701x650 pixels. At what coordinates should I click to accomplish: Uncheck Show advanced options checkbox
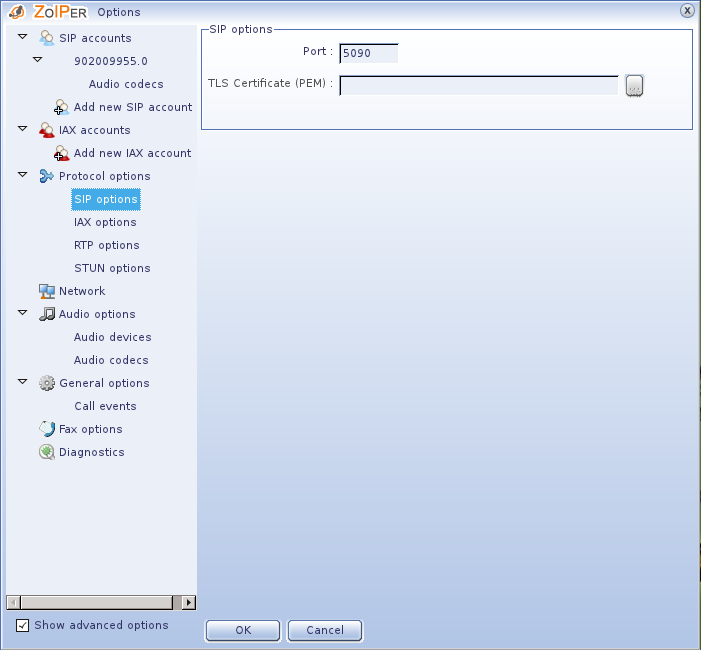pyautogui.click(x=23, y=626)
